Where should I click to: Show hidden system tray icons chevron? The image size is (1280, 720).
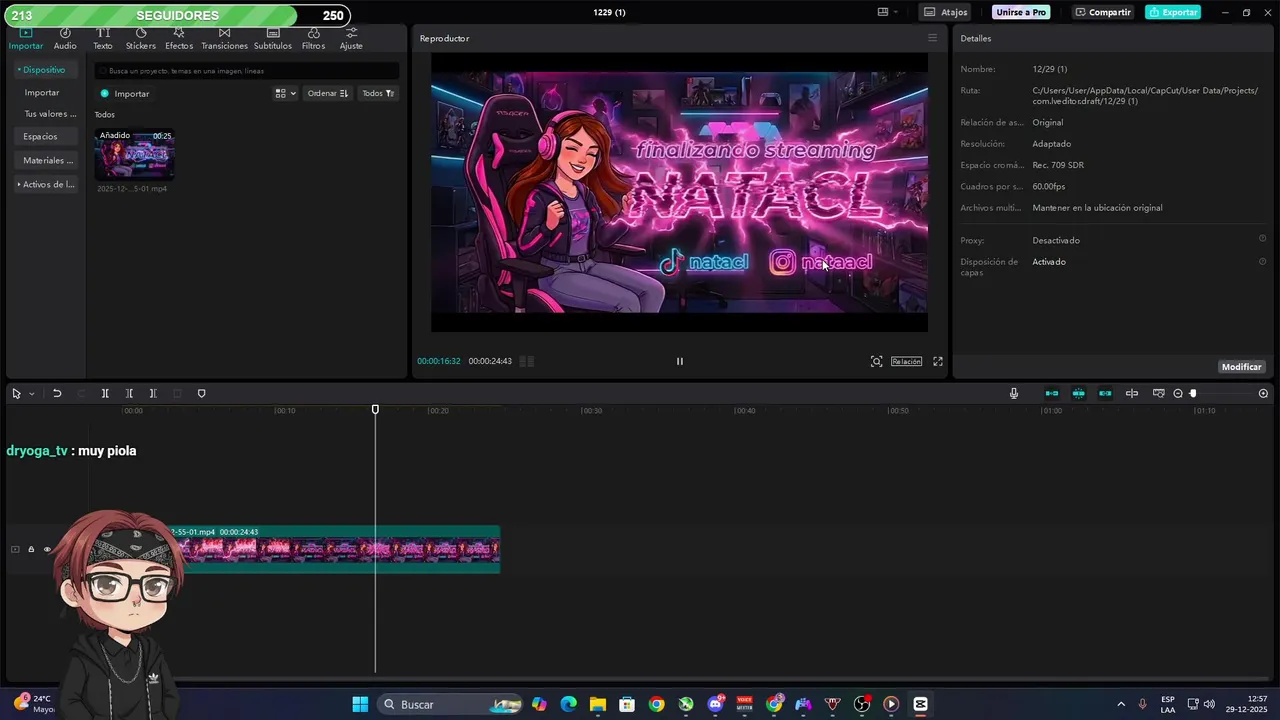coord(1121,704)
